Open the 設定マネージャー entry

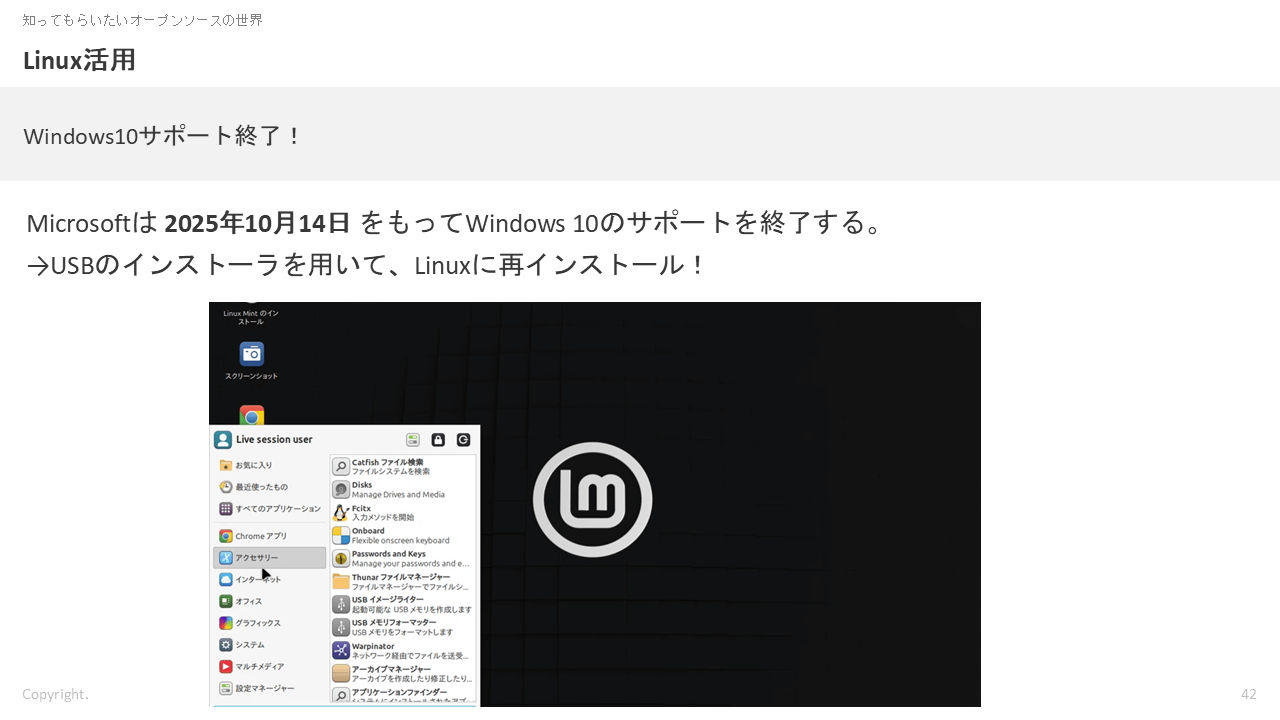(x=264, y=688)
